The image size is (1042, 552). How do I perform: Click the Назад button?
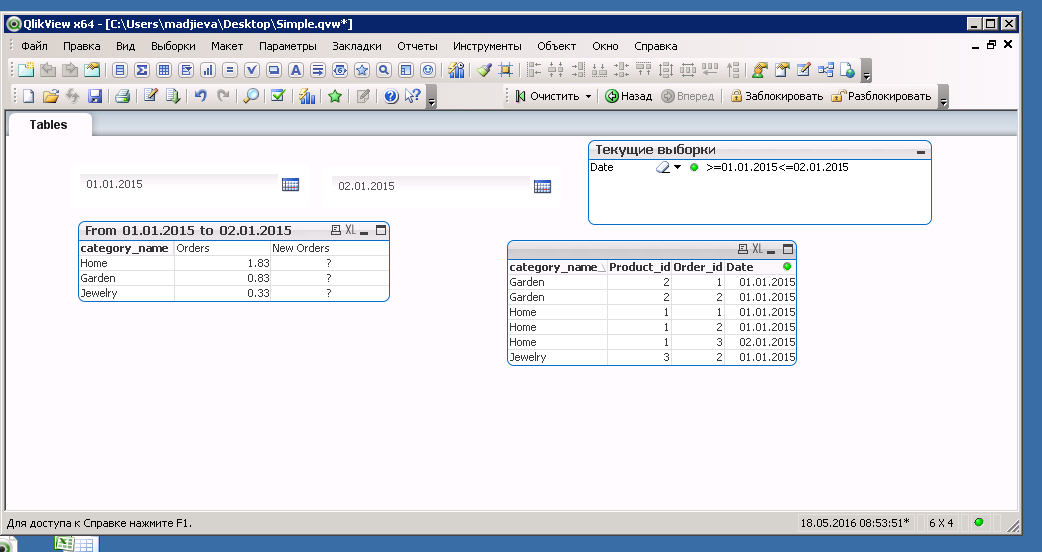coord(628,97)
